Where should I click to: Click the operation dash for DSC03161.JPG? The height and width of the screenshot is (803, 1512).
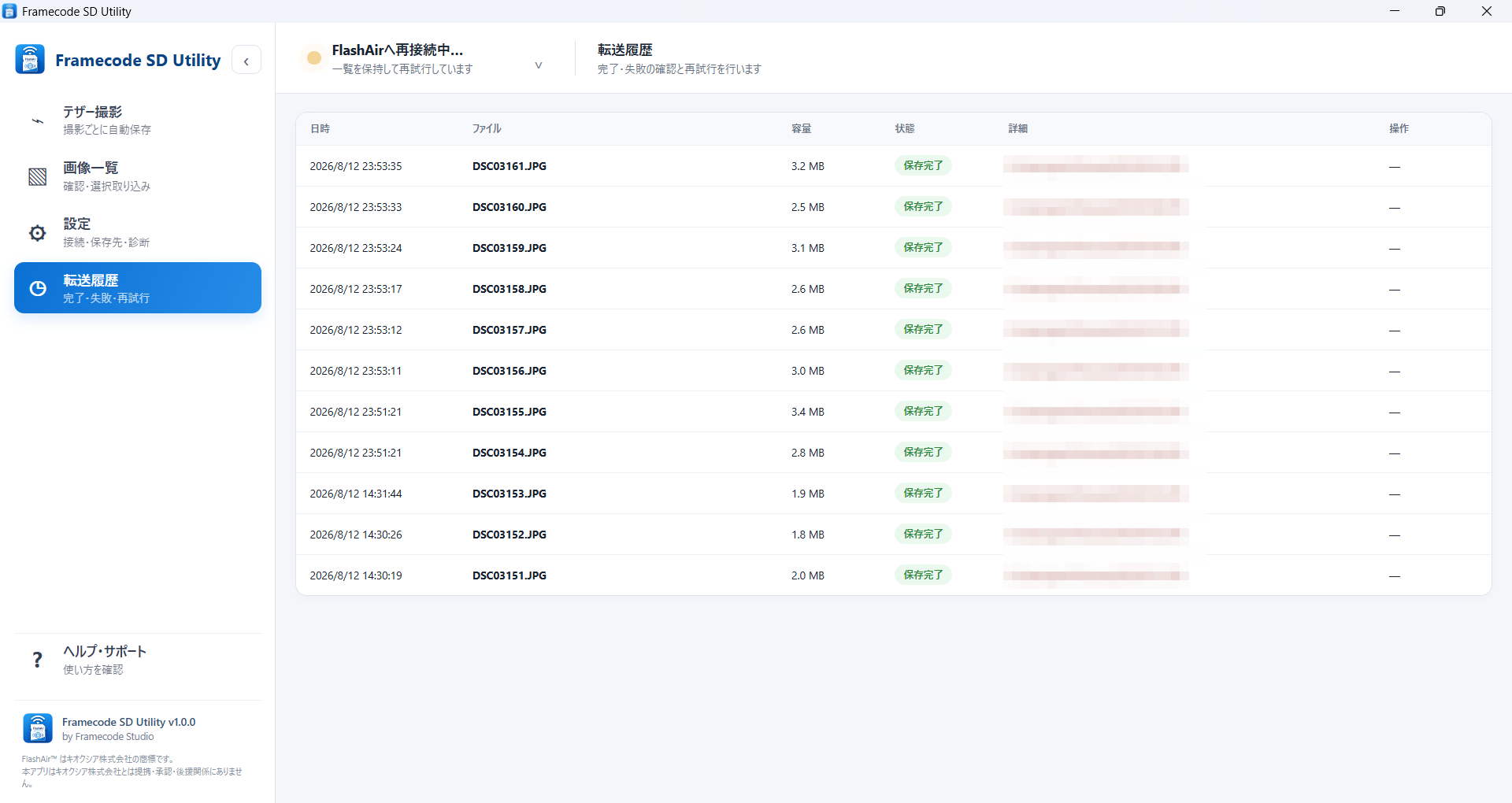click(x=1395, y=167)
